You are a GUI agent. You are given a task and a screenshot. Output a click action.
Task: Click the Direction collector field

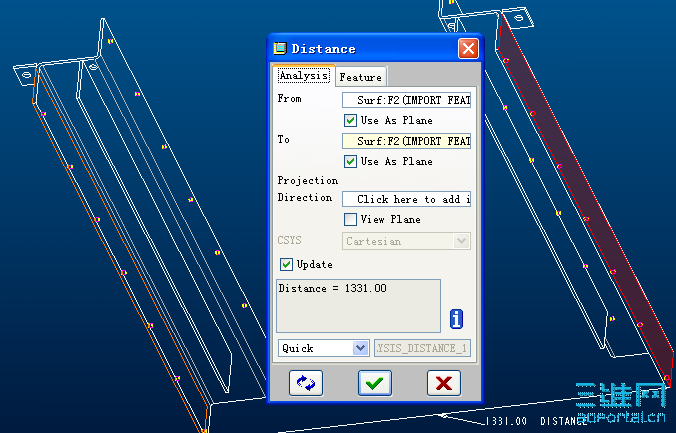tap(406, 199)
